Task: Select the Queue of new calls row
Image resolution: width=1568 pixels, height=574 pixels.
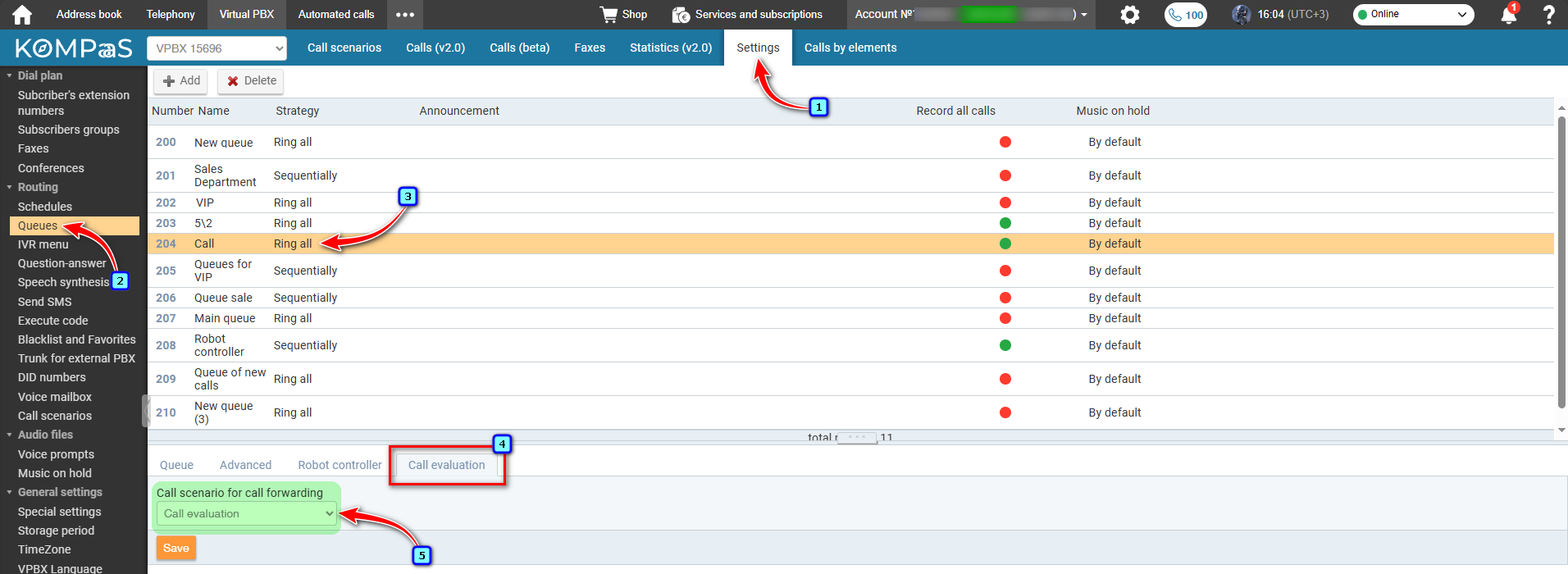Action: pos(850,379)
